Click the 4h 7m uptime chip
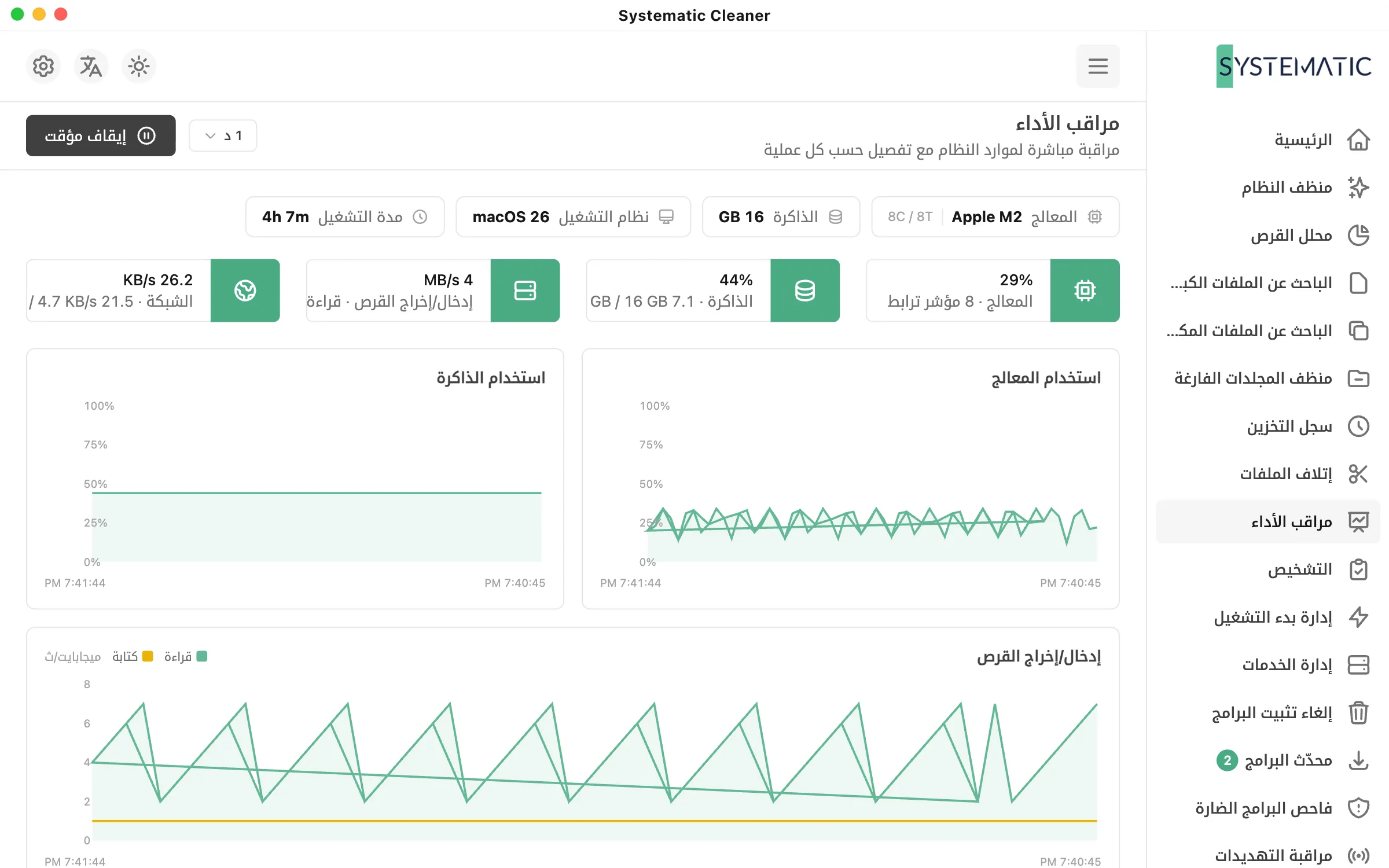Viewport: 1389px width, 868px height. click(345, 217)
